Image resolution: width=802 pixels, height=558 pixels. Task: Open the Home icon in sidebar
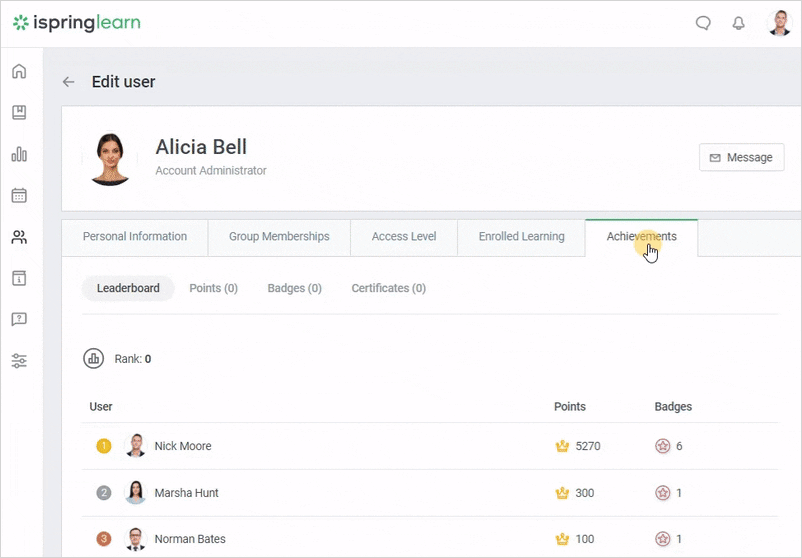[19, 72]
